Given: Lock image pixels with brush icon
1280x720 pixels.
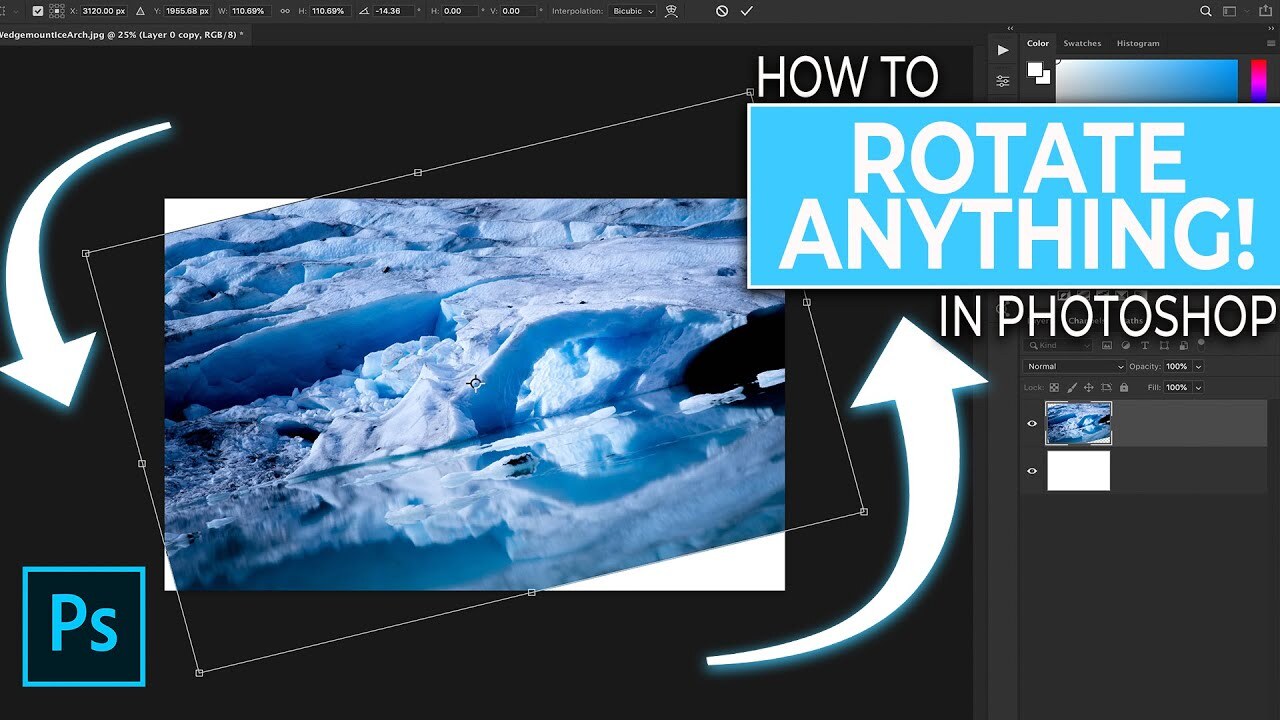Looking at the screenshot, I should 1072,387.
